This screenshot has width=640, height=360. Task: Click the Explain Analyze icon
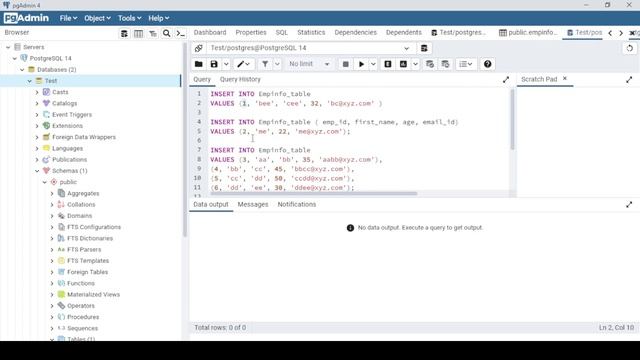click(x=403, y=64)
